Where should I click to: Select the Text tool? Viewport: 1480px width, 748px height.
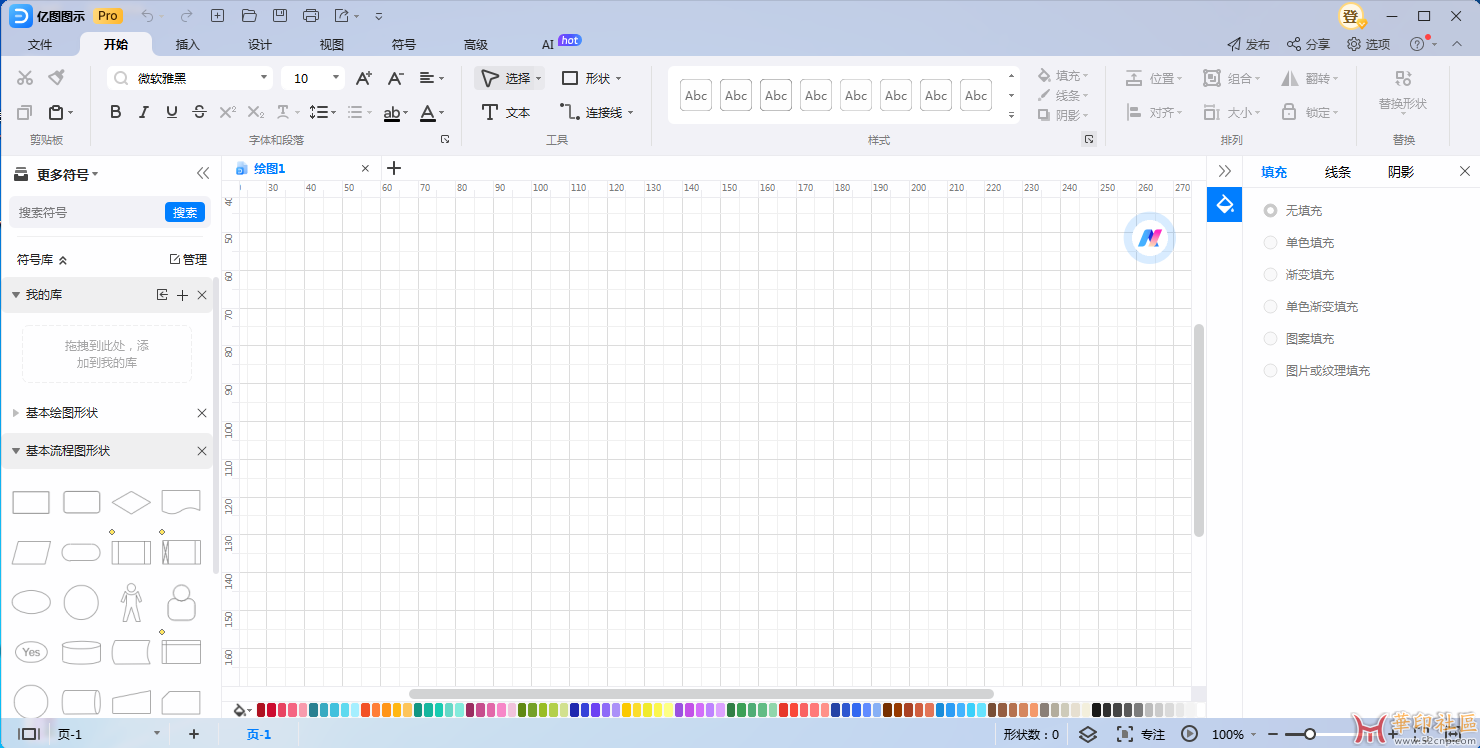pos(506,112)
